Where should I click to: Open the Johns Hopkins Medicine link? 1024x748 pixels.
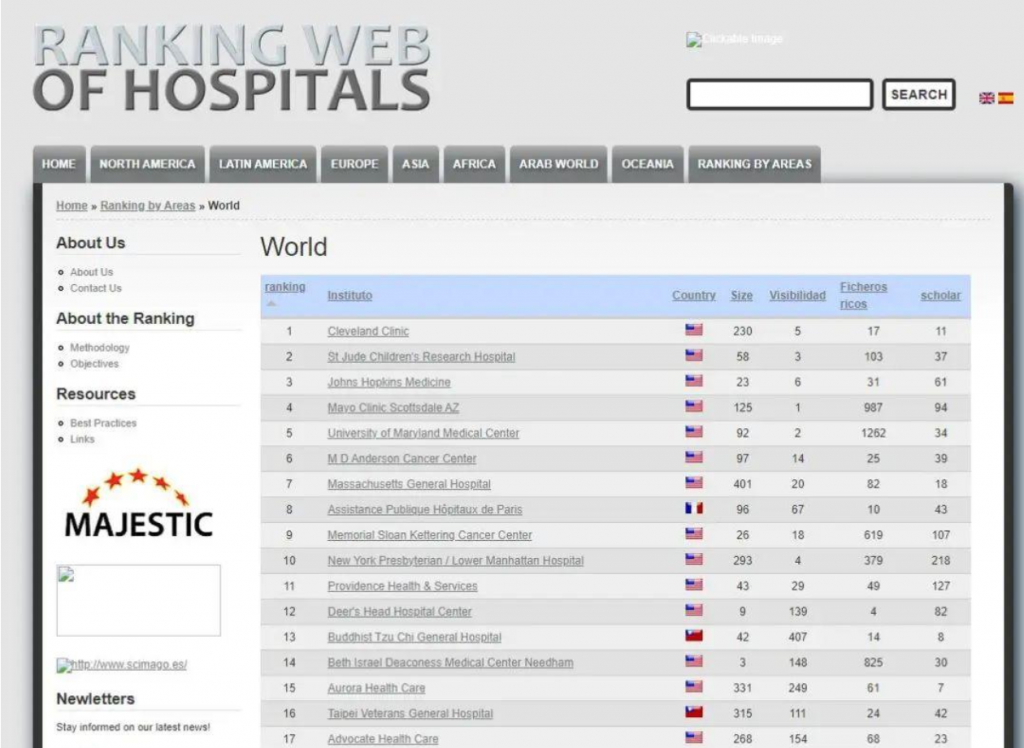tap(389, 382)
